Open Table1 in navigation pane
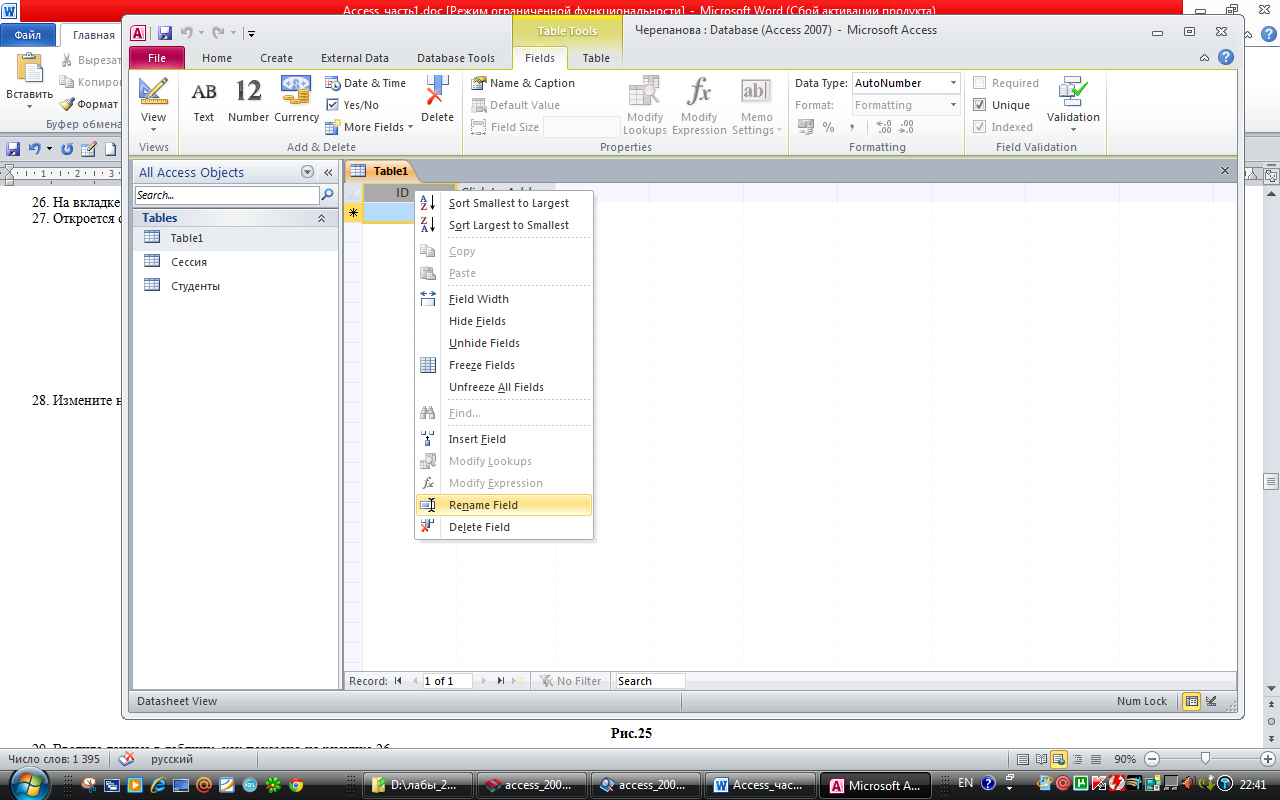The width and height of the screenshot is (1280, 800). (x=236, y=238)
